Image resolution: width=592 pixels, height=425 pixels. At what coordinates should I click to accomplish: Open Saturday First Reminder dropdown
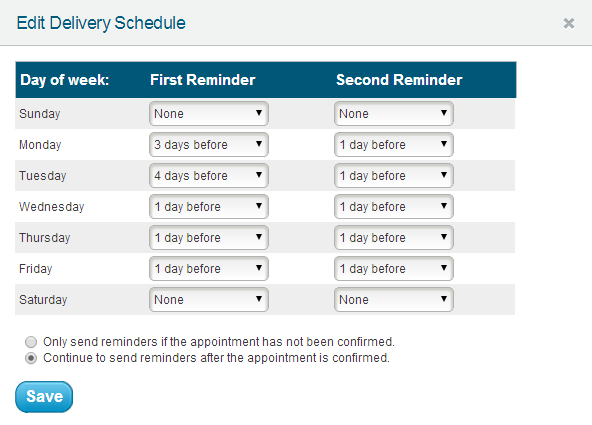[x=209, y=299]
